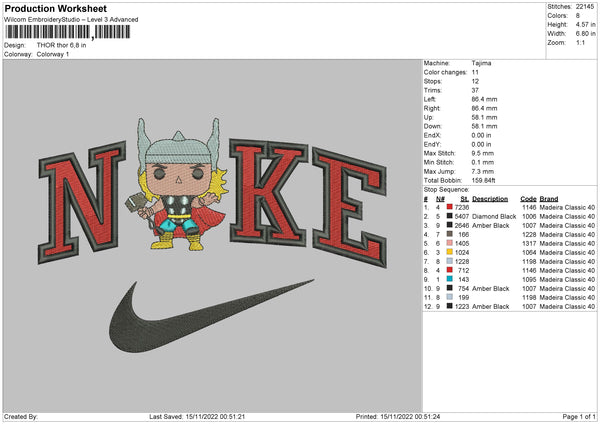Select the Min Stitch value '0.1 mm'
The image size is (600, 424).
483,162
